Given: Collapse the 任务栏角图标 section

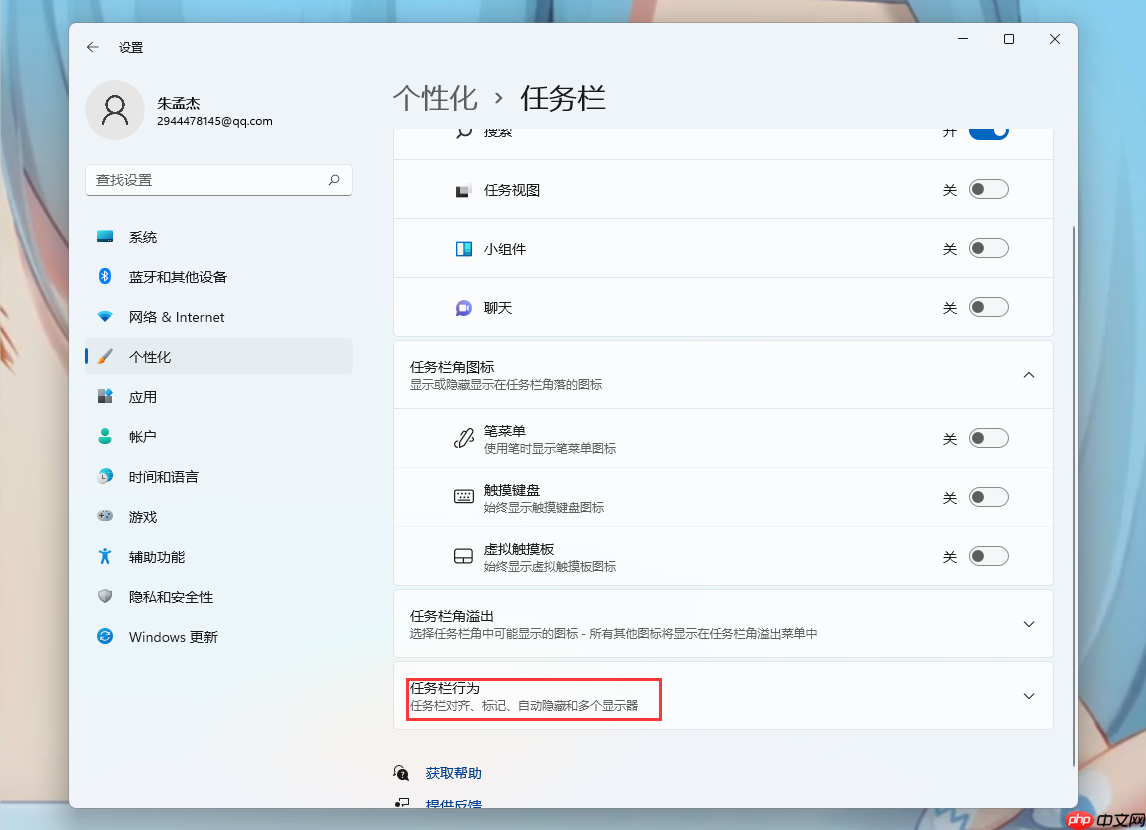Looking at the screenshot, I should click(1029, 374).
